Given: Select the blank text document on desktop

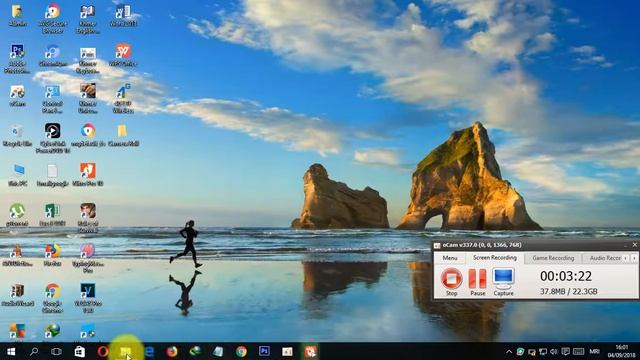Looking at the screenshot, I should [x=52, y=176].
